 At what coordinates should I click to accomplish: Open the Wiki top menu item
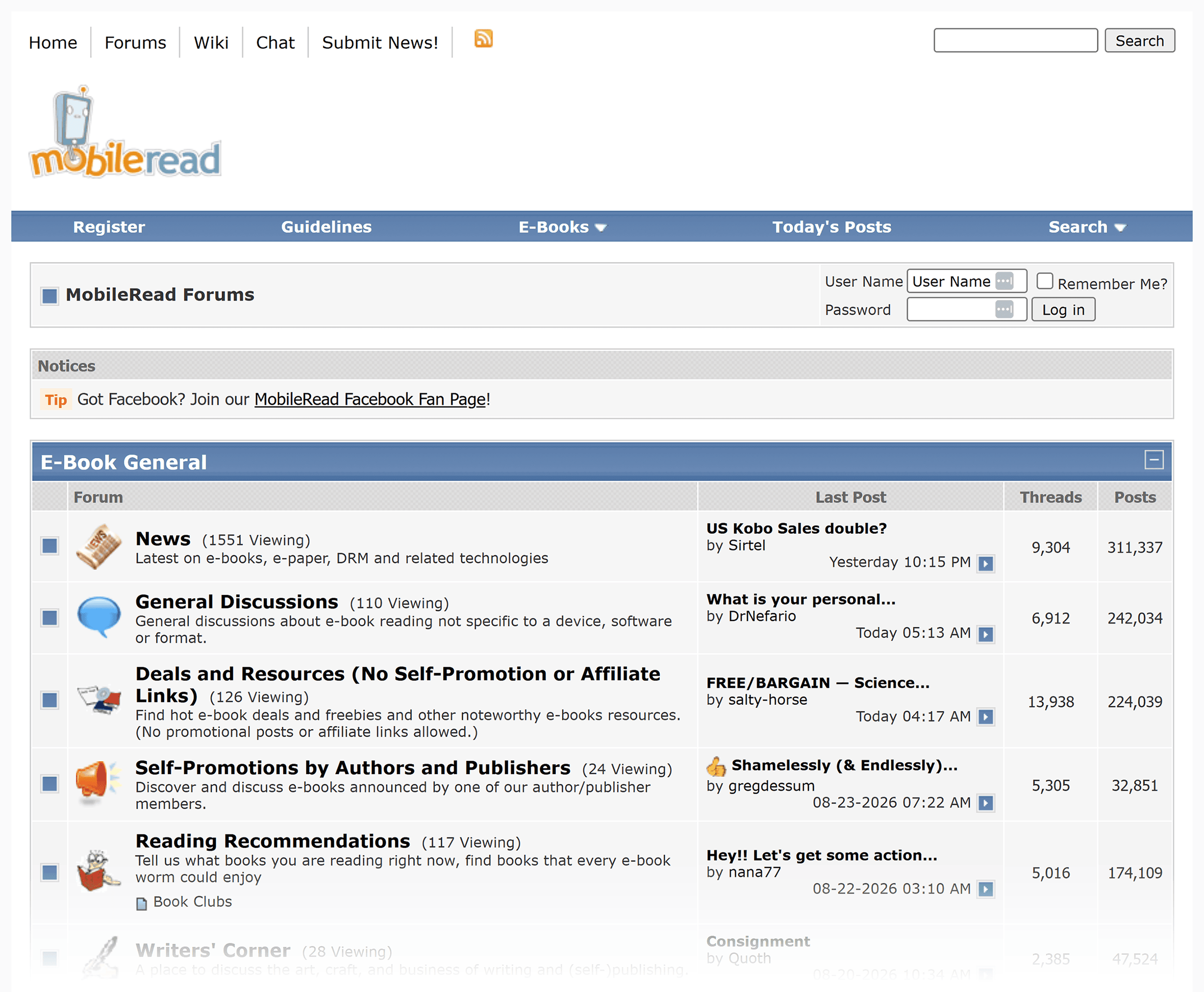211,42
